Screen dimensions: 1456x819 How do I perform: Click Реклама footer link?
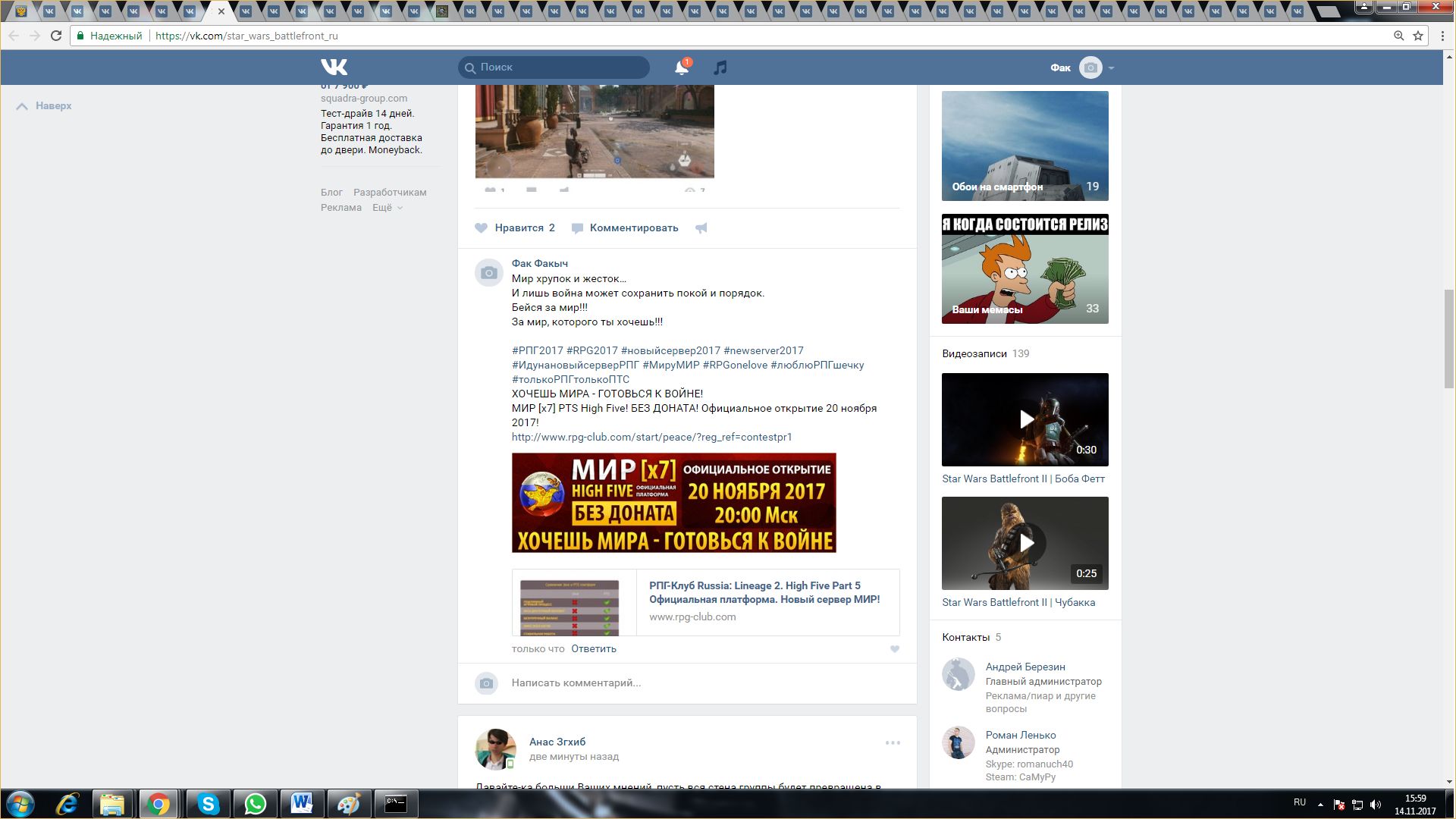341,207
